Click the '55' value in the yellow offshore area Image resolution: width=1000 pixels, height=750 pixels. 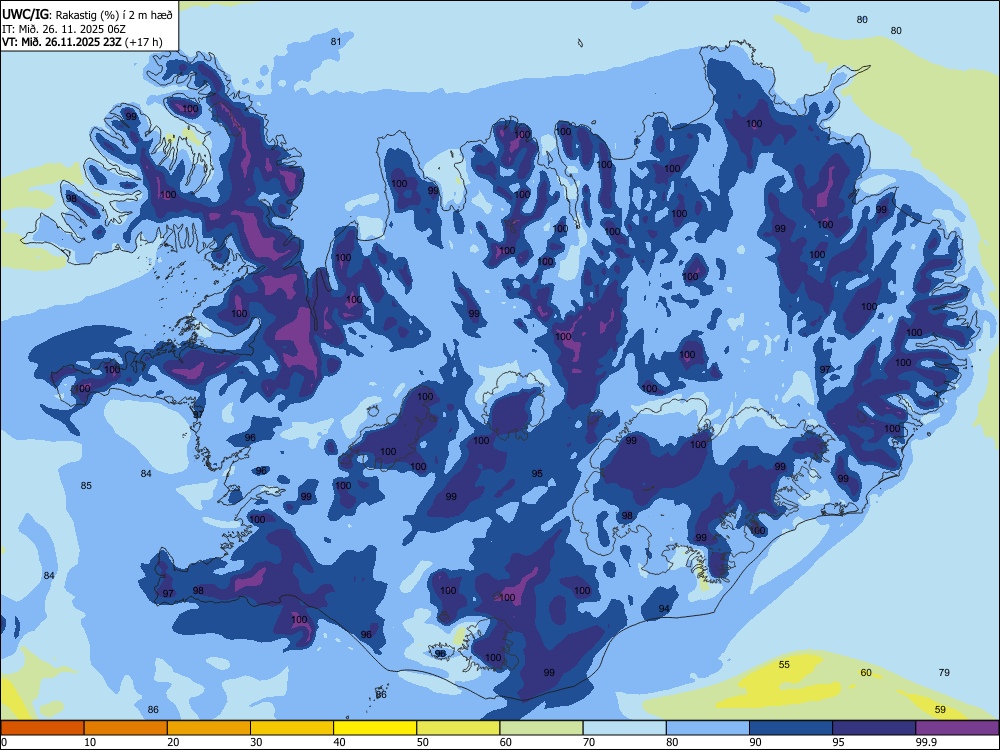[784, 665]
